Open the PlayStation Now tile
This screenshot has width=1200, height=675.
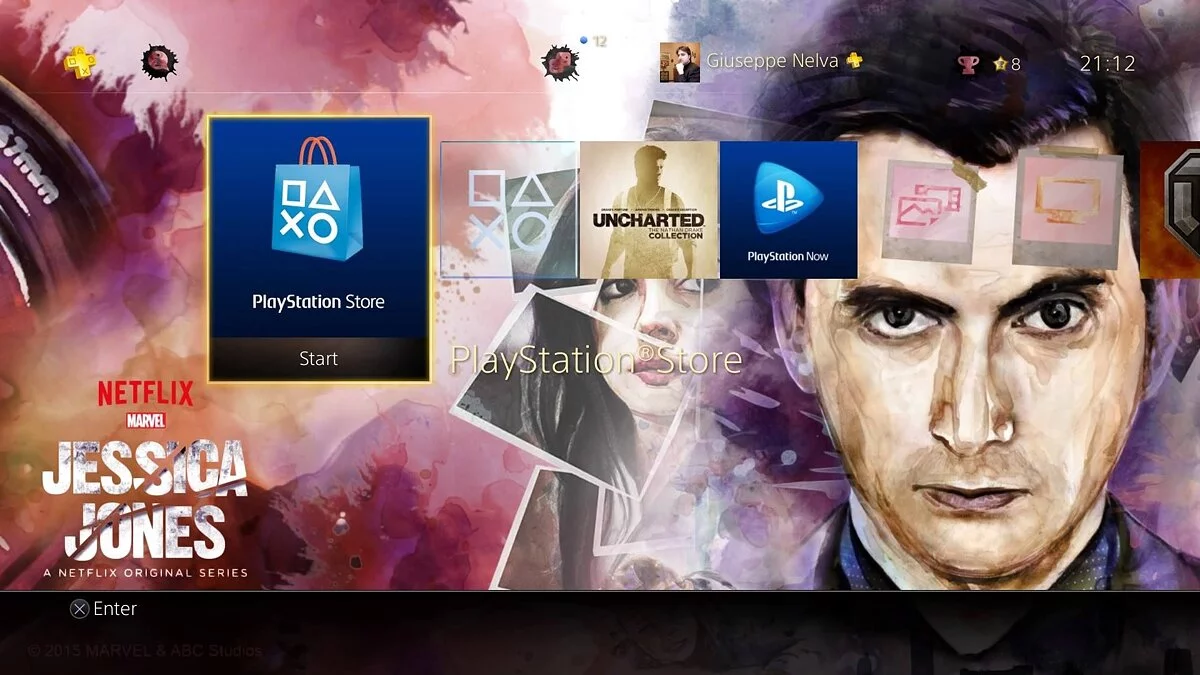788,209
